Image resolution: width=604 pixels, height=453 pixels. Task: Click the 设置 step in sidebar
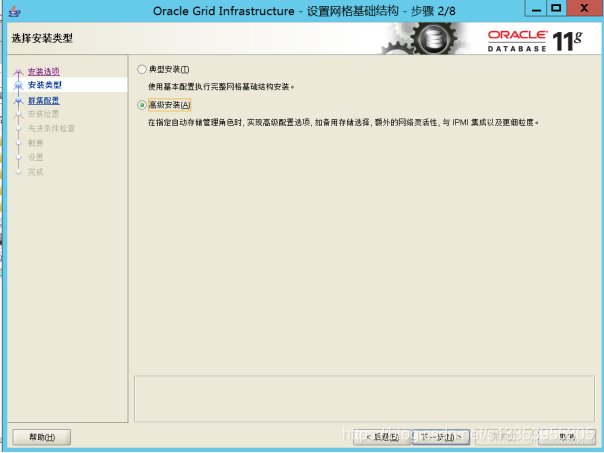pos(35,157)
